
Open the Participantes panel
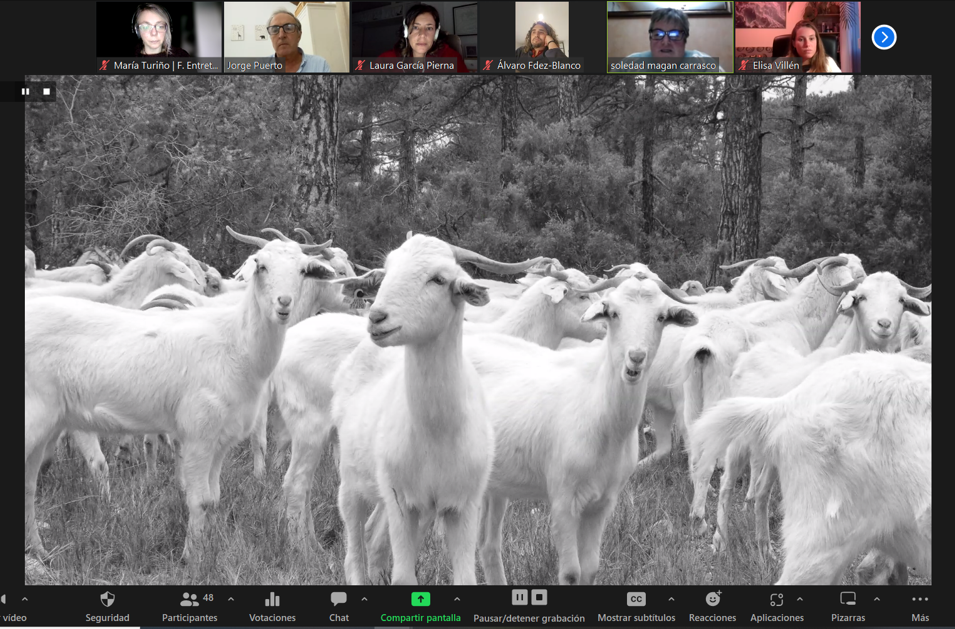point(189,607)
